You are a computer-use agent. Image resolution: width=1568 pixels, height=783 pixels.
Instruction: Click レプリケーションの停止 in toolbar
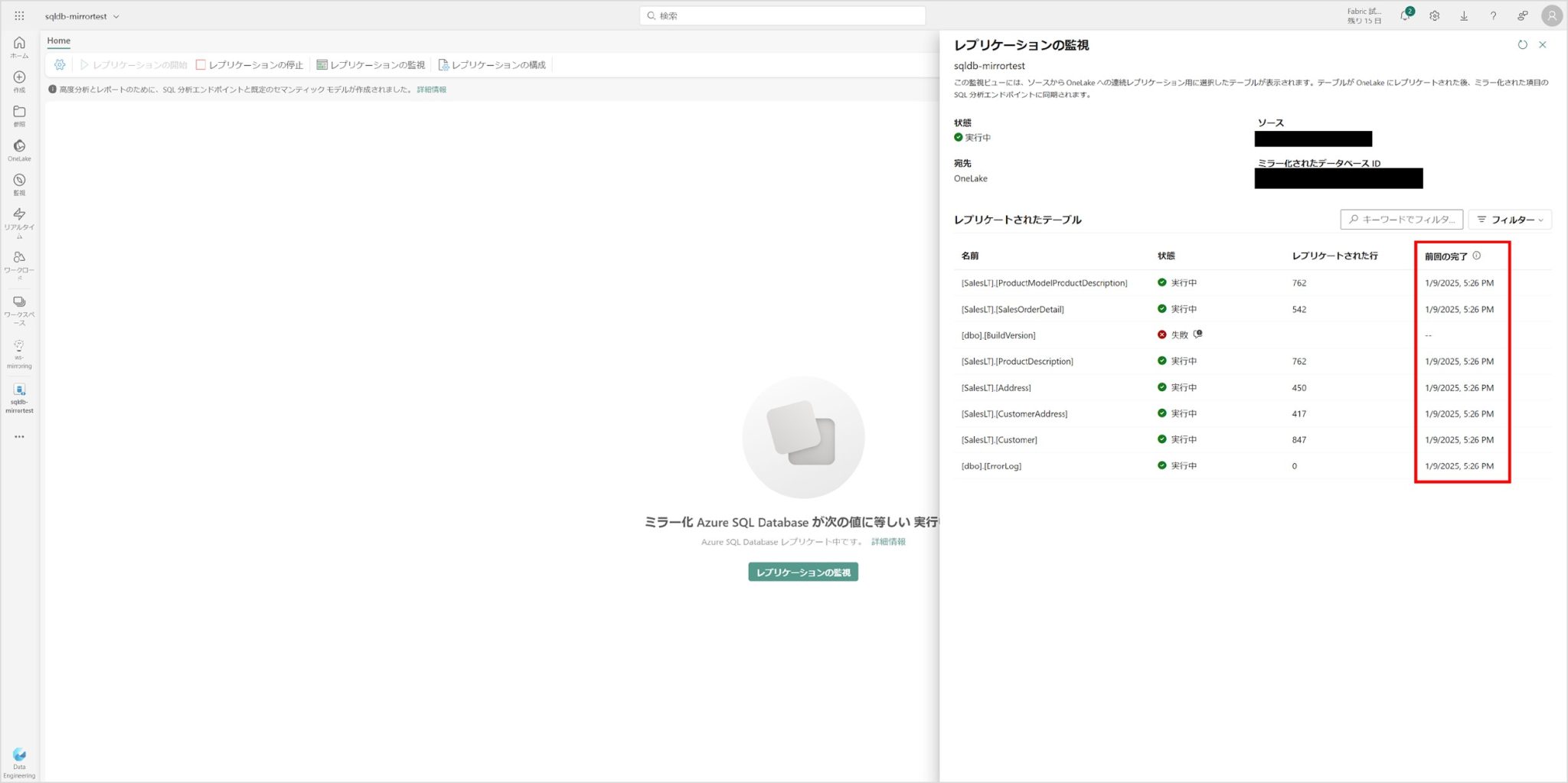tap(250, 65)
